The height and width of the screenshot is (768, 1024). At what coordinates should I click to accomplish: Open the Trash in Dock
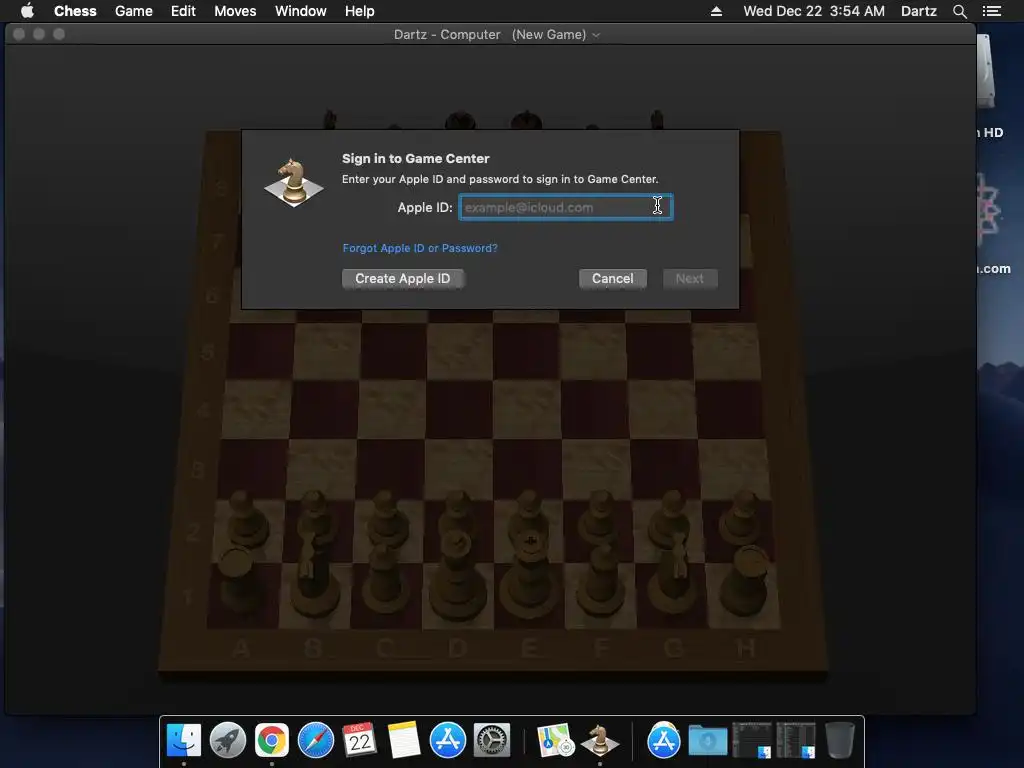pyautogui.click(x=839, y=741)
